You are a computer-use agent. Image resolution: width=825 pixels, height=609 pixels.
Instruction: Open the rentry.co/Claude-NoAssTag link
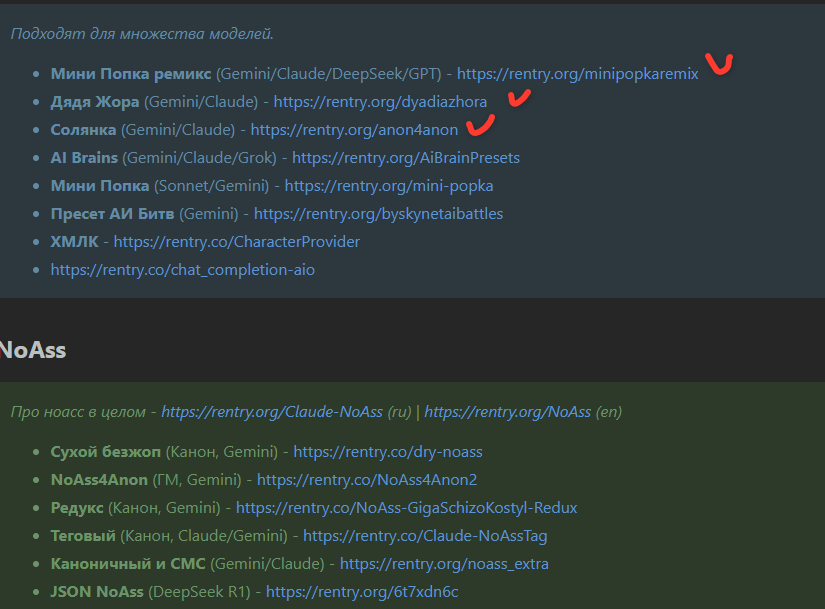click(425, 535)
